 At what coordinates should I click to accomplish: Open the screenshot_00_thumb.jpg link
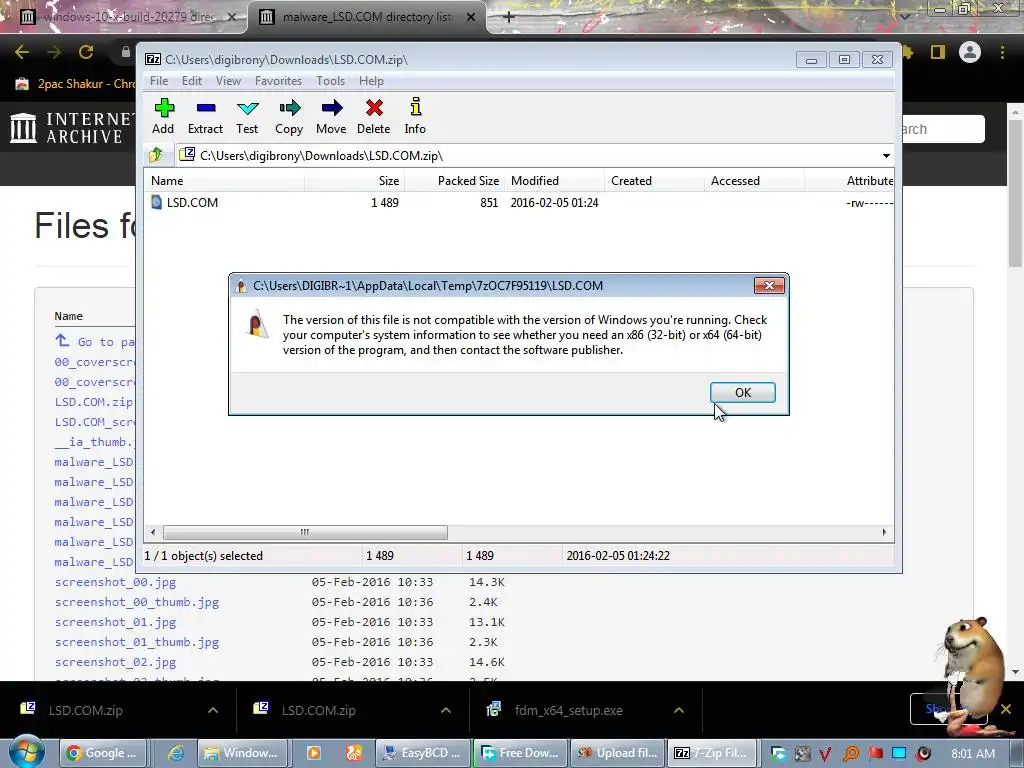click(136, 602)
